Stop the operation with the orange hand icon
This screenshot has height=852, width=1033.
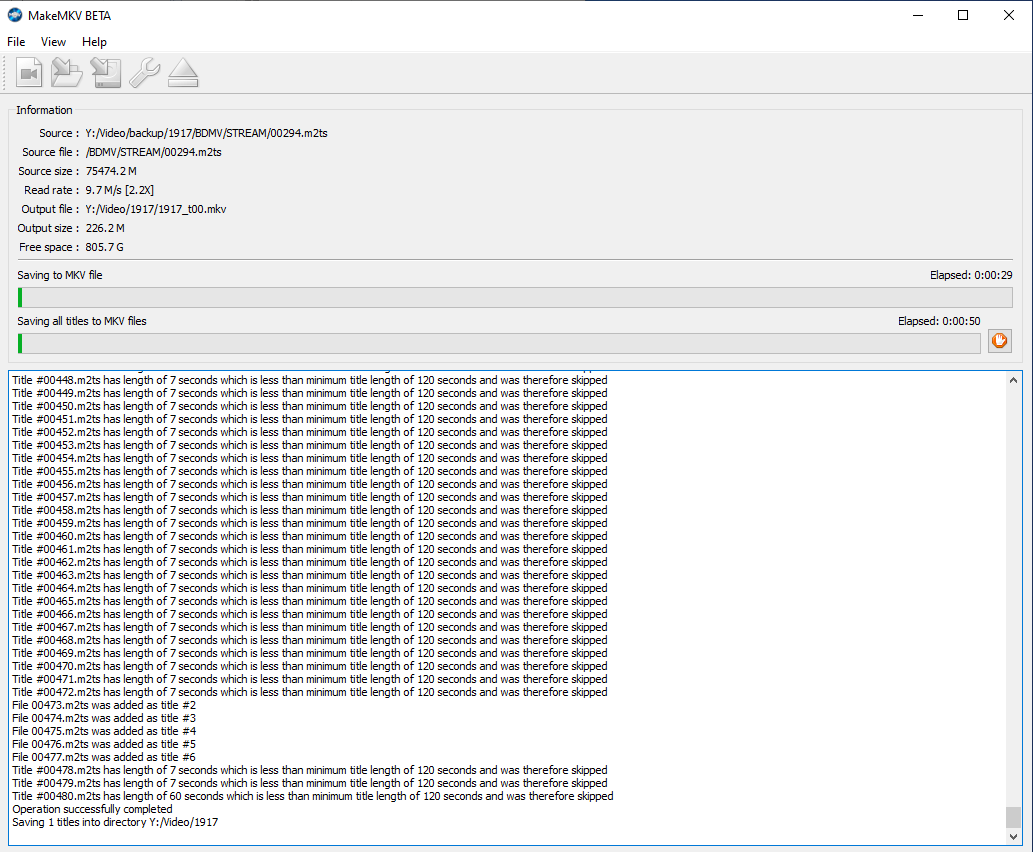[999, 341]
